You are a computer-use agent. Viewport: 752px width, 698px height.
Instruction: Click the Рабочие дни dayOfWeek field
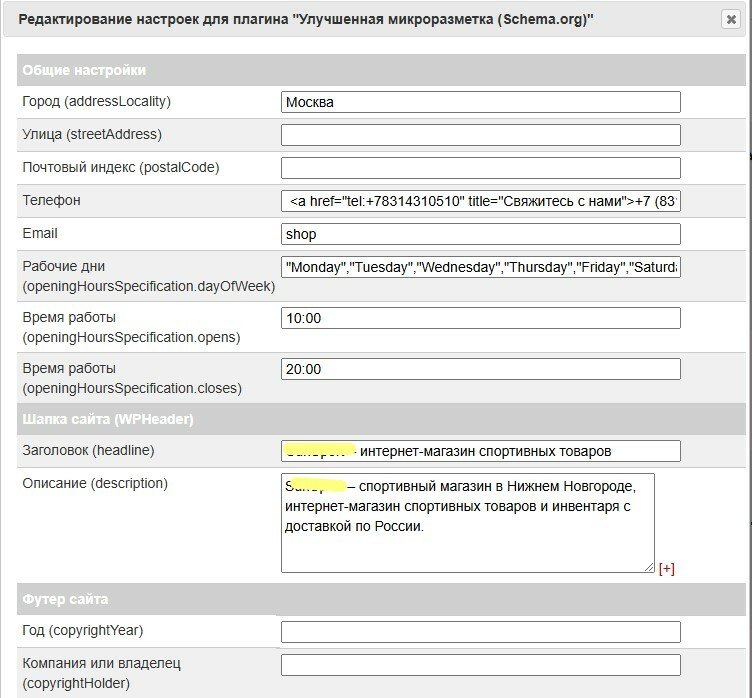[x=480, y=267]
